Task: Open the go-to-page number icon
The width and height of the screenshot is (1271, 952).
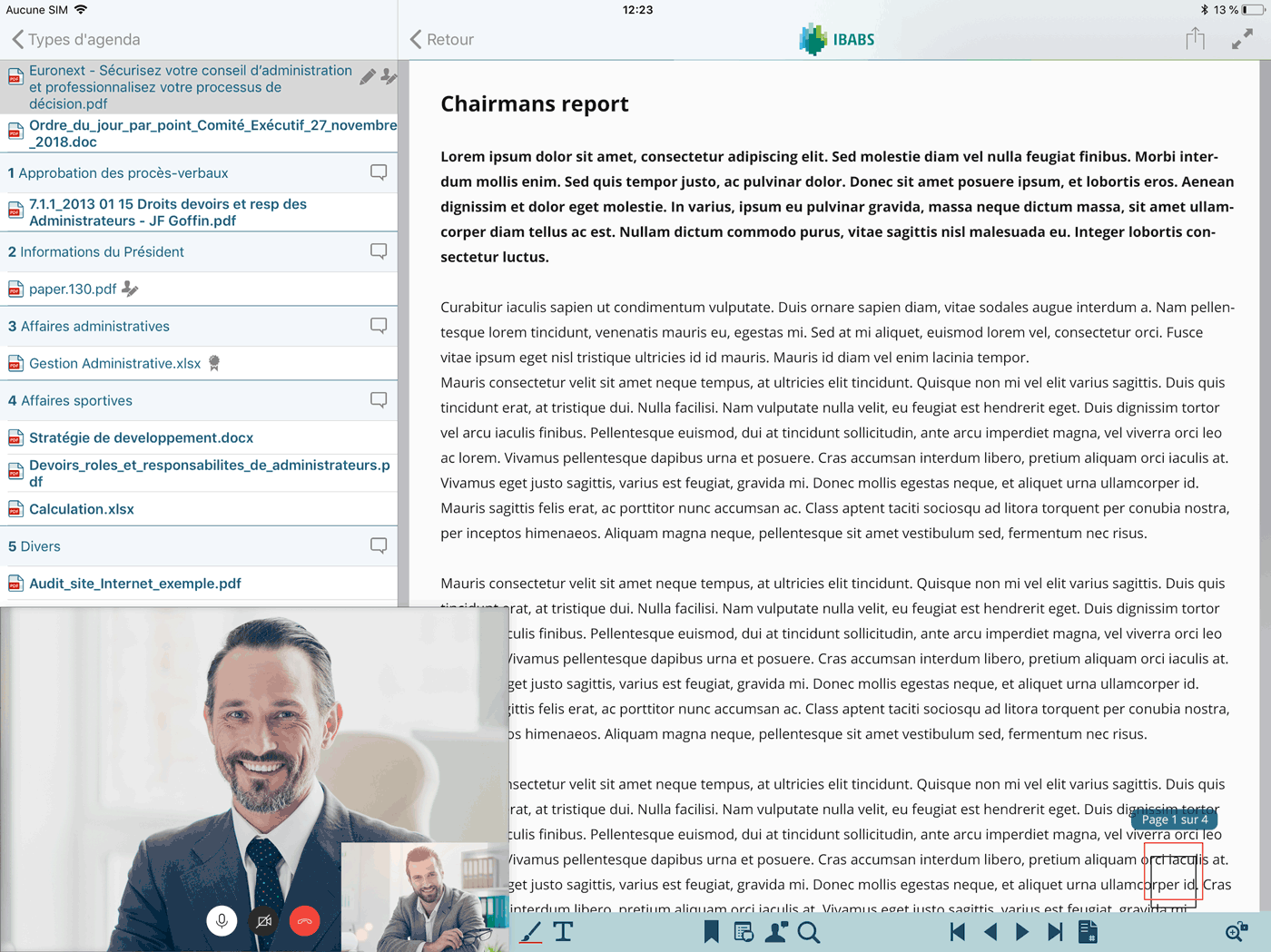Action: pos(1088,932)
